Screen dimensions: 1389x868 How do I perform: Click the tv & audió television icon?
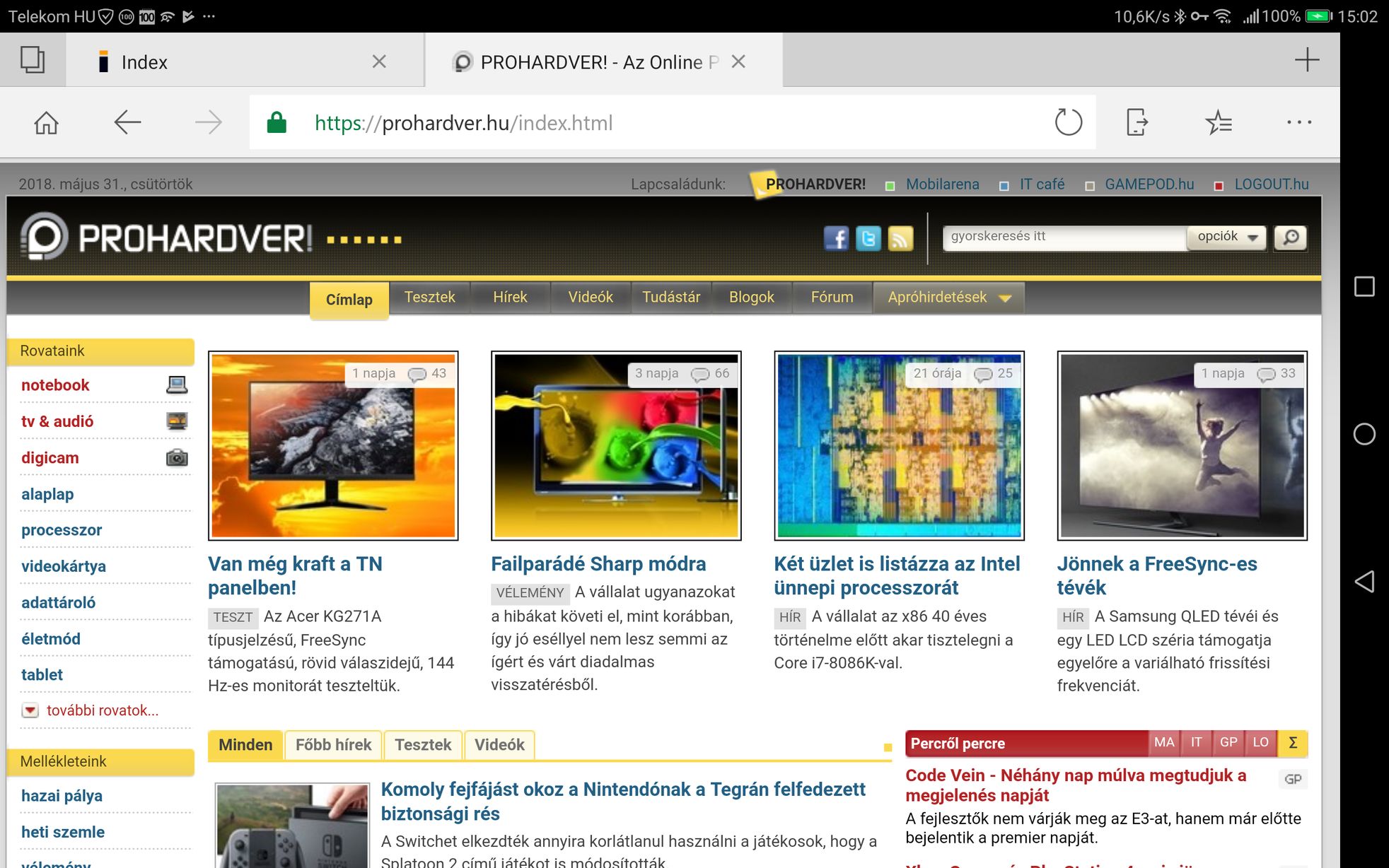(x=177, y=421)
